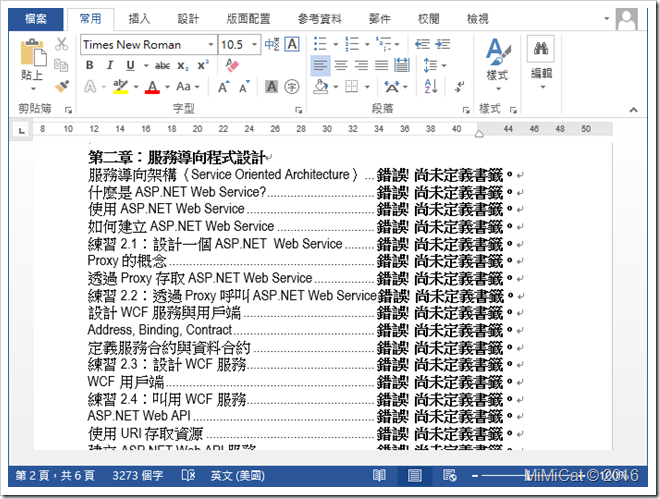Switch to Web Layout view
This screenshot has height=499, width=660.
(450, 475)
